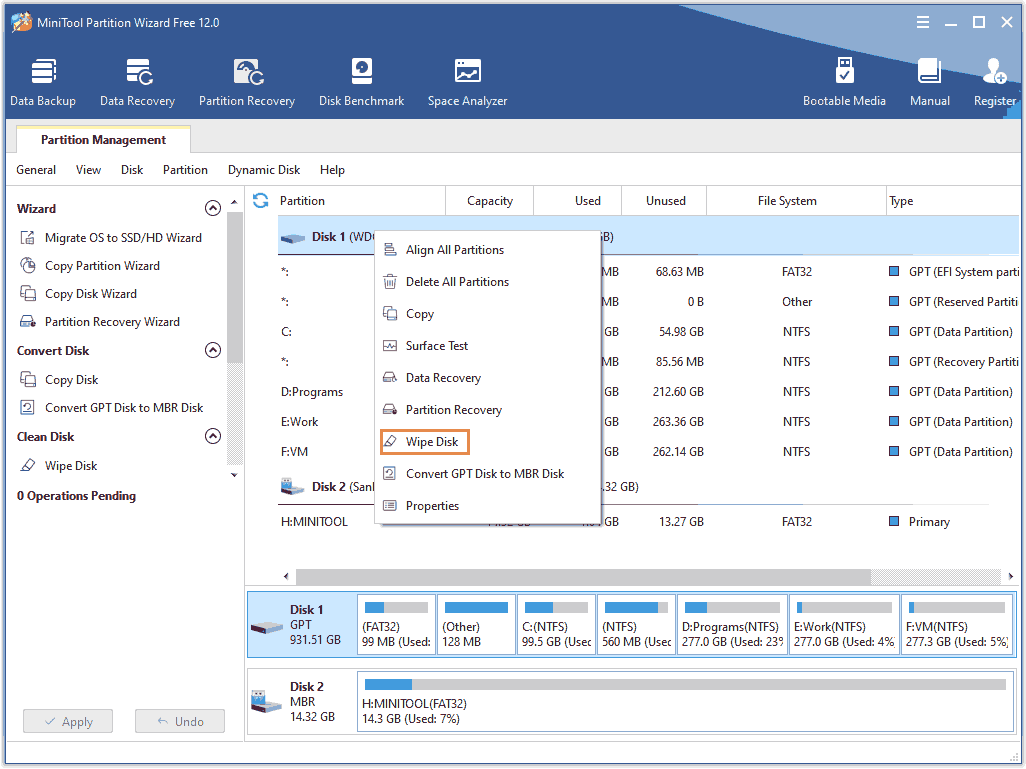Click the Convert GPT Disk to MBR Disk sidebar icon
Screen dimensions: 1026x769
[27, 408]
